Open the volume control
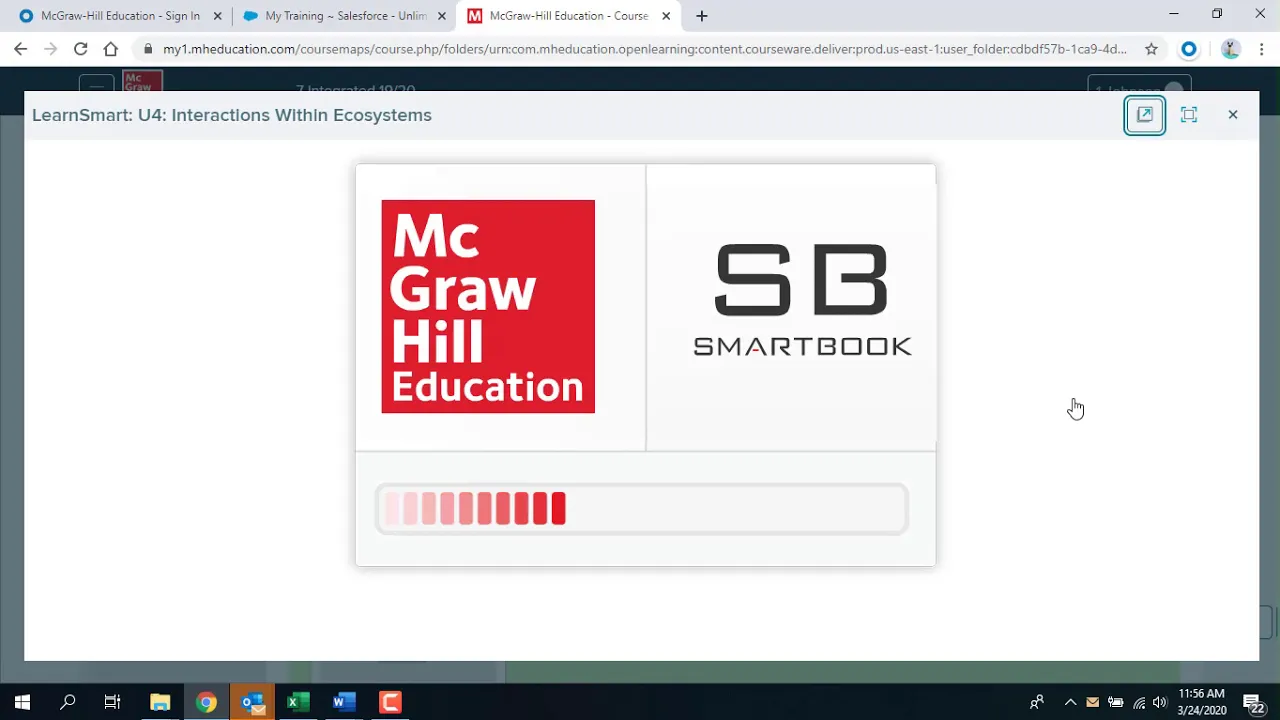Viewport: 1280px width, 720px height. [1160, 702]
